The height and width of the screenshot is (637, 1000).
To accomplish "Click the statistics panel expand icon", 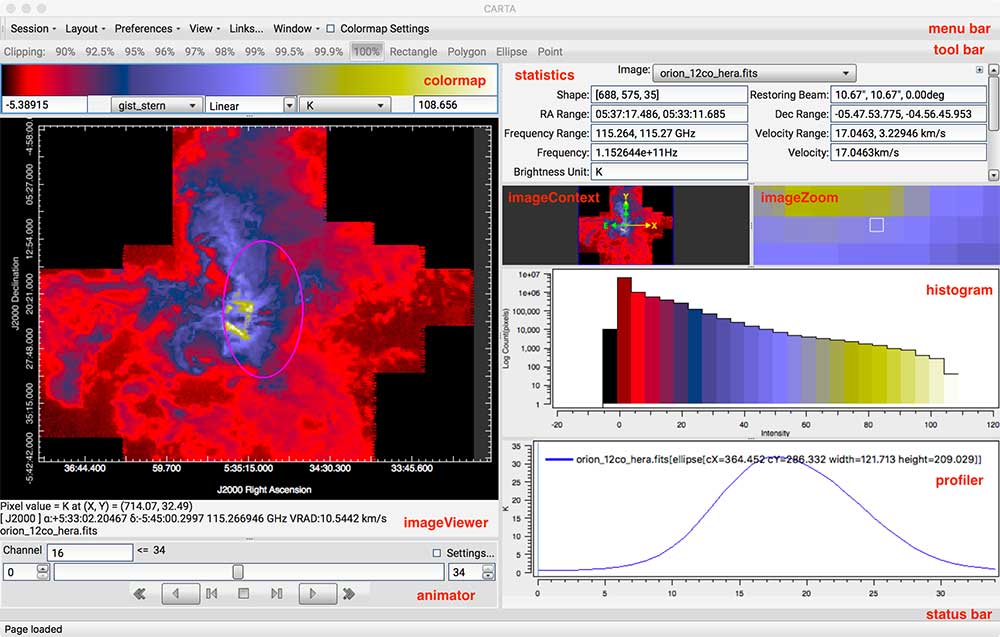I will [980, 70].
